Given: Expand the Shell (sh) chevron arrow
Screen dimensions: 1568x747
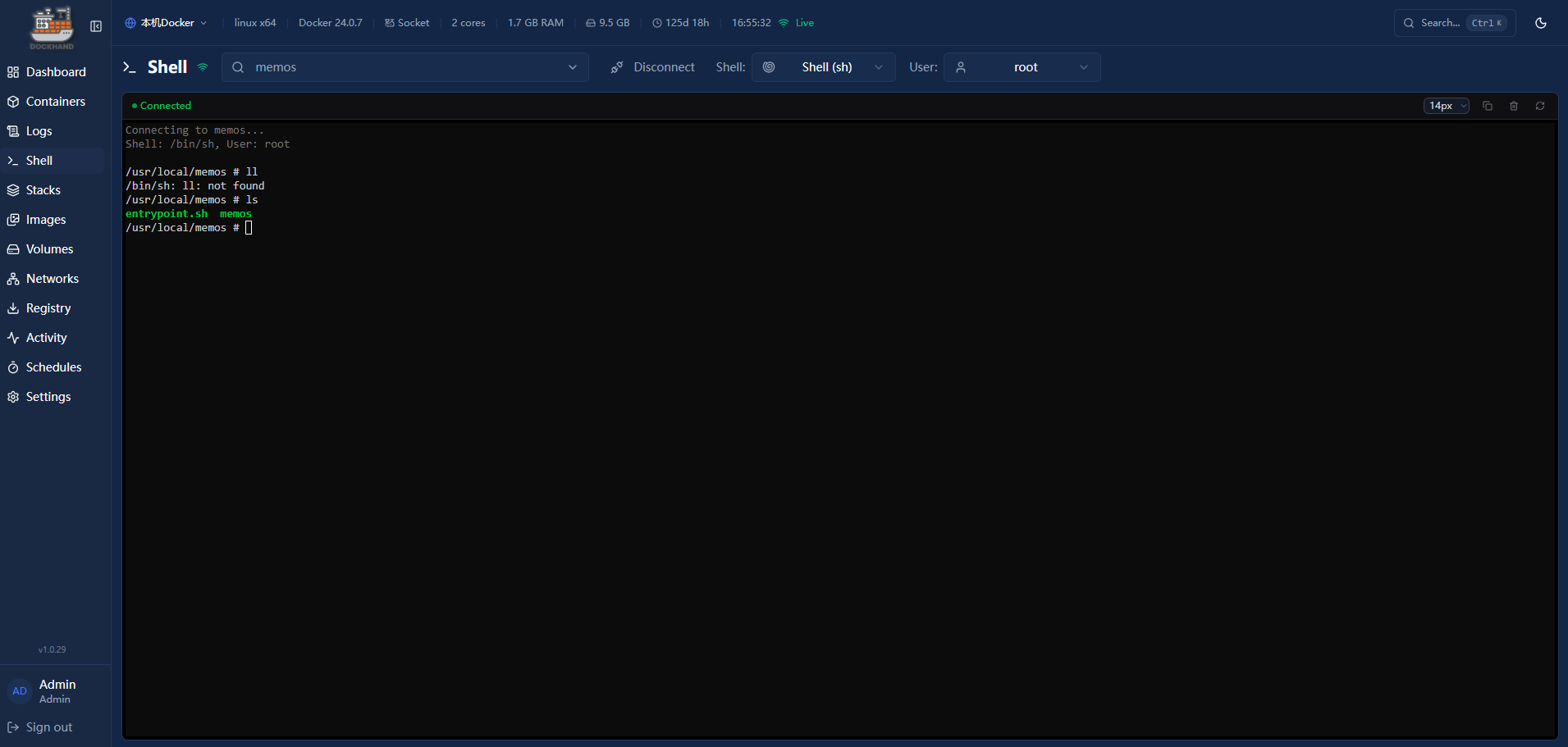Looking at the screenshot, I should pos(879,67).
